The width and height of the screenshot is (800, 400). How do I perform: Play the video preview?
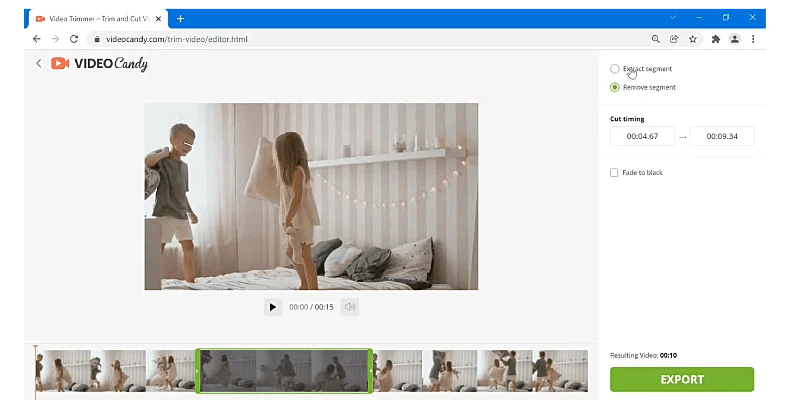coord(273,307)
